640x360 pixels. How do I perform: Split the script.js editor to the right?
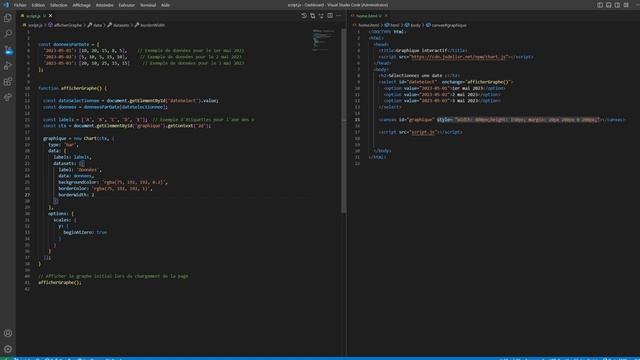(330, 16)
